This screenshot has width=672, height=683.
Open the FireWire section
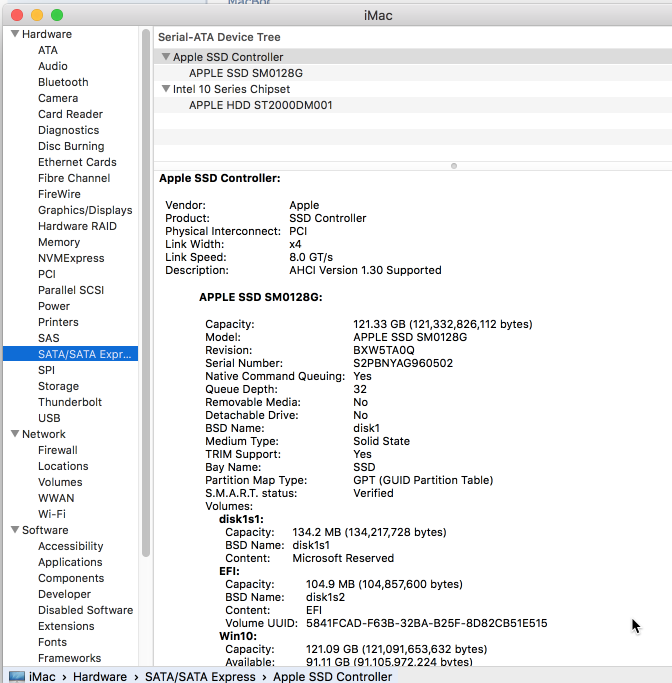click(x=59, y=194)
